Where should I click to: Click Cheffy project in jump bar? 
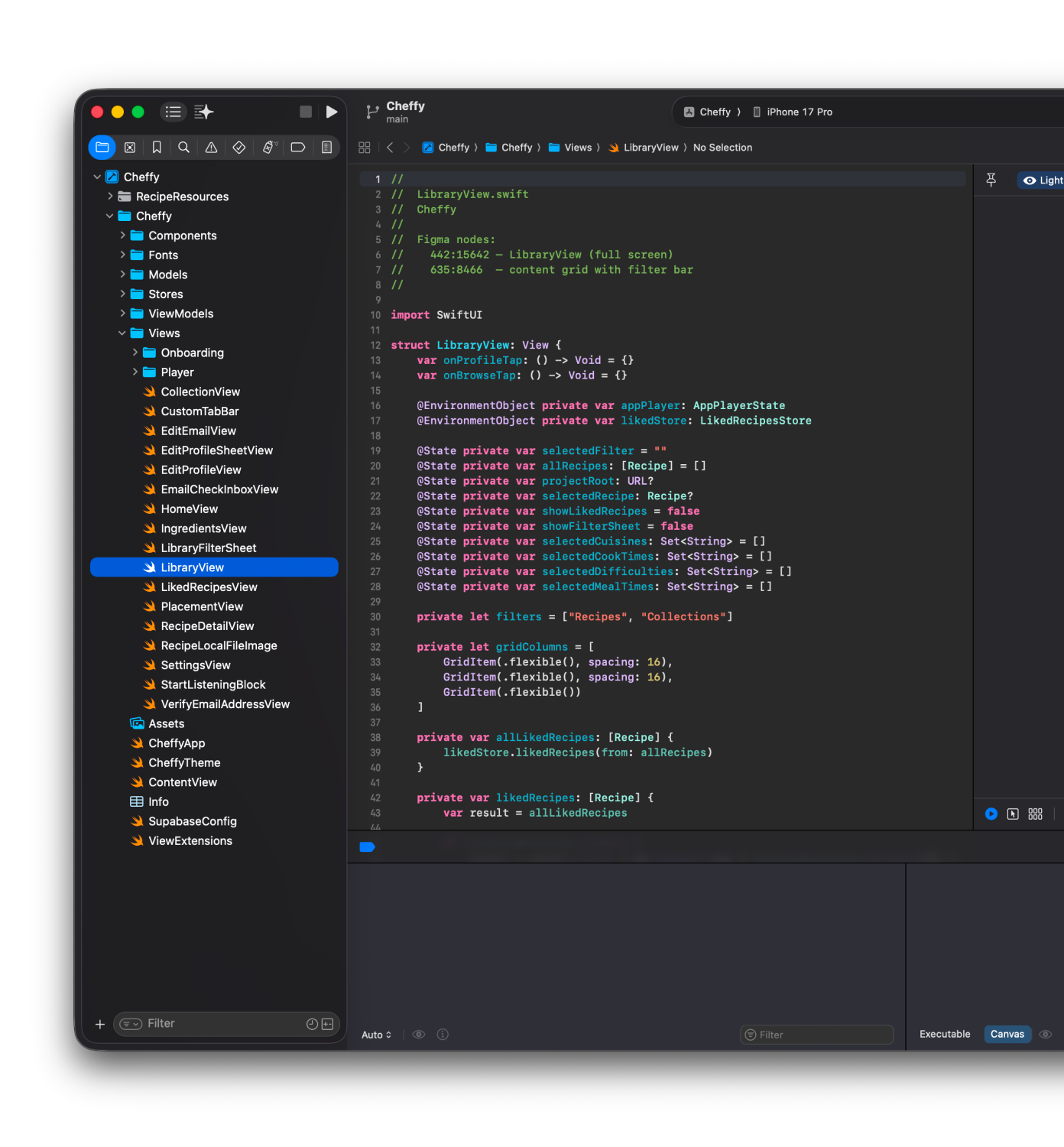coord(446,148)
